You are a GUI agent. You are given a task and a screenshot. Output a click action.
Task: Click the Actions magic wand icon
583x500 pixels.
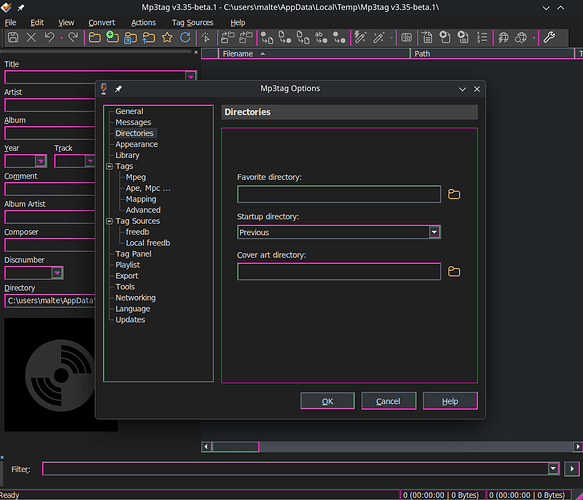click(360, 38)
